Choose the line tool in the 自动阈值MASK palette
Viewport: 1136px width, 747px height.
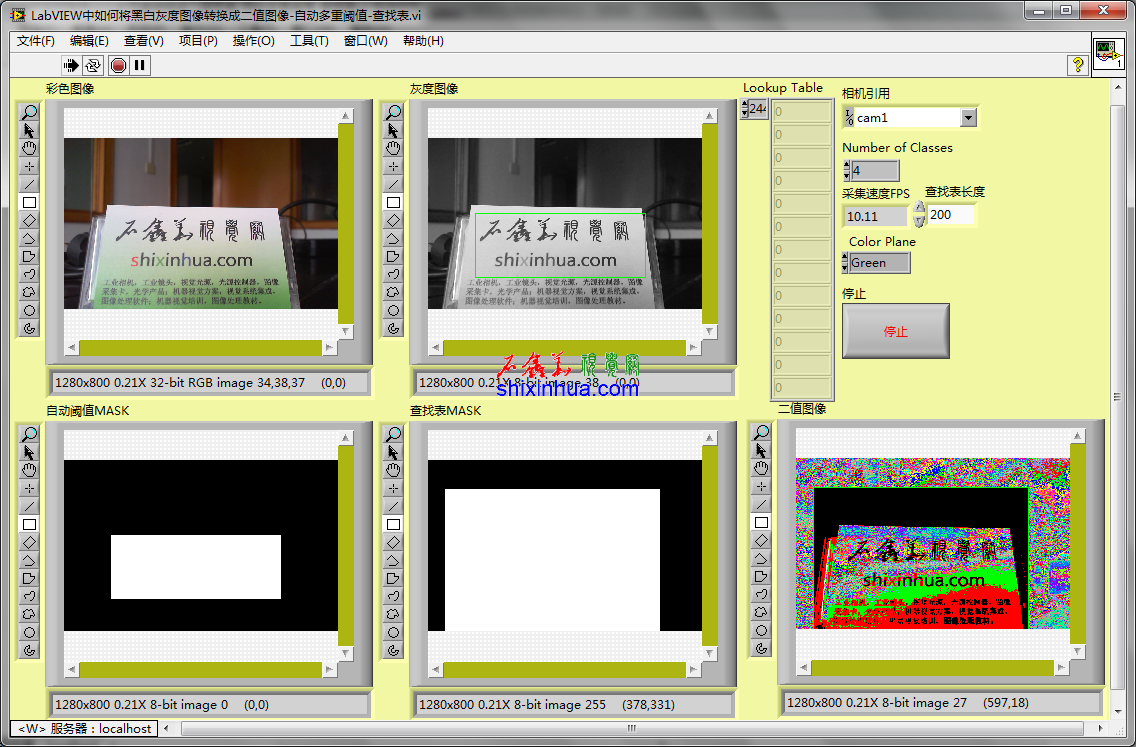coord(29,506)
